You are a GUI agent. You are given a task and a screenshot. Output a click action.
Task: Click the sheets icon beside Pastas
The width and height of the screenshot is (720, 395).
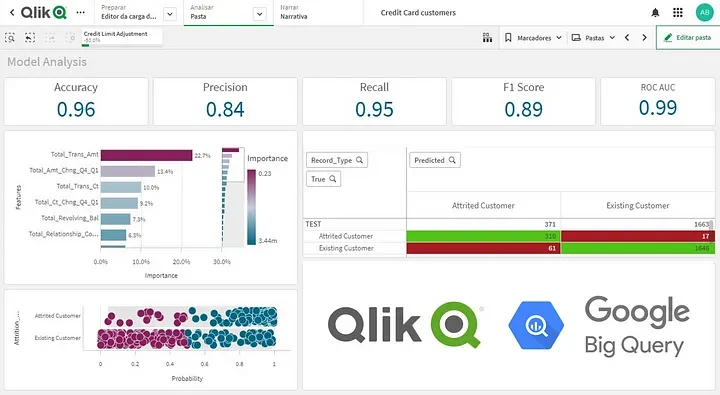point(576,38)
